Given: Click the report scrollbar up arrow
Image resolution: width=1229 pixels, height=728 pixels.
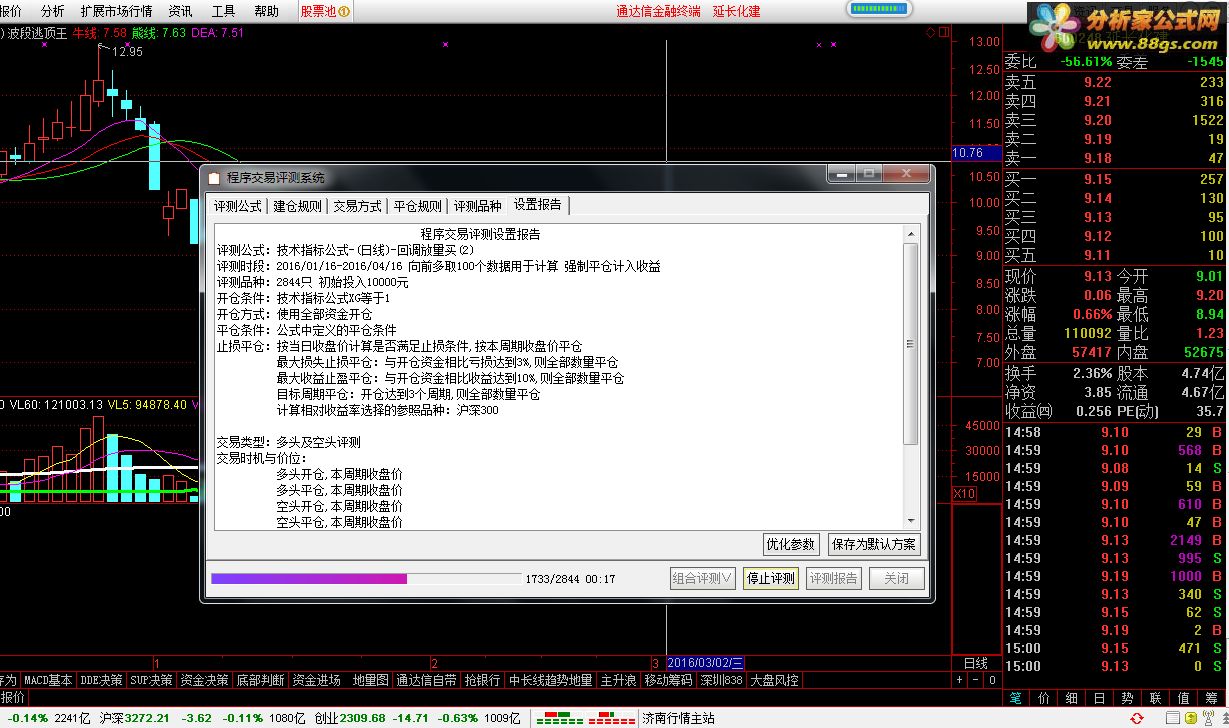Looking at the screenshot, I should click(x=910, y=234).
